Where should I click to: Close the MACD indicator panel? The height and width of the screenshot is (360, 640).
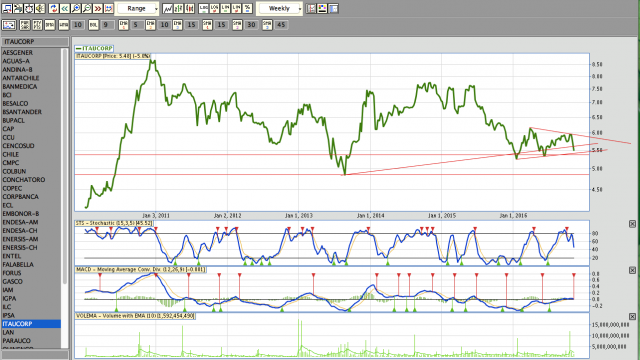632,270
